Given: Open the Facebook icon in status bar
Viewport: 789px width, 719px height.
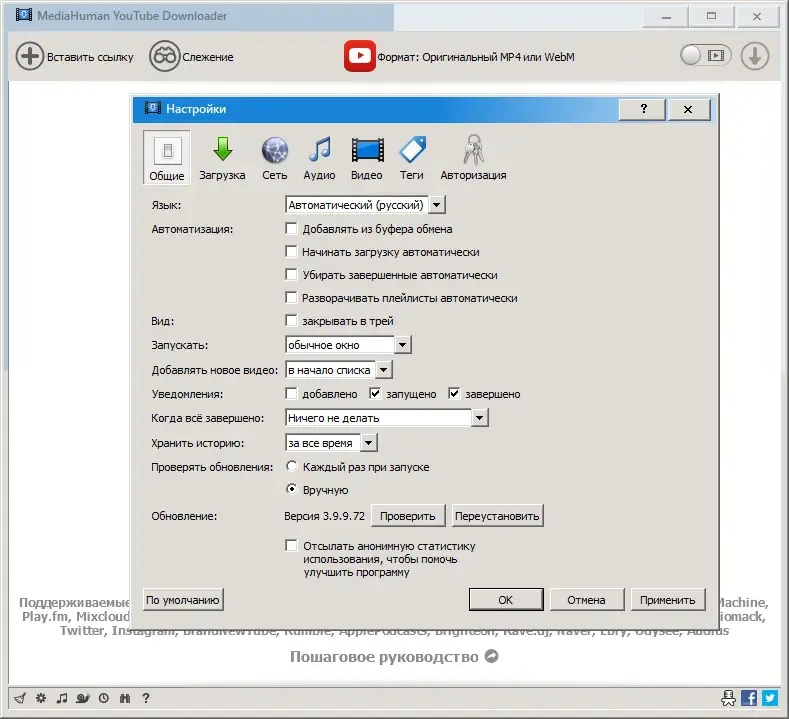Looking at the screenshot, I should pos(749,698).
